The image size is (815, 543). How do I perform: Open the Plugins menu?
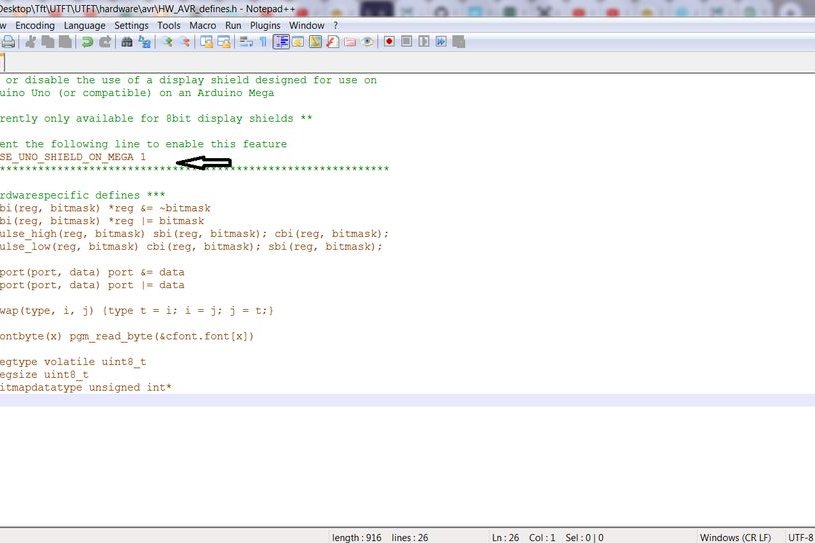tap(265, 25)
